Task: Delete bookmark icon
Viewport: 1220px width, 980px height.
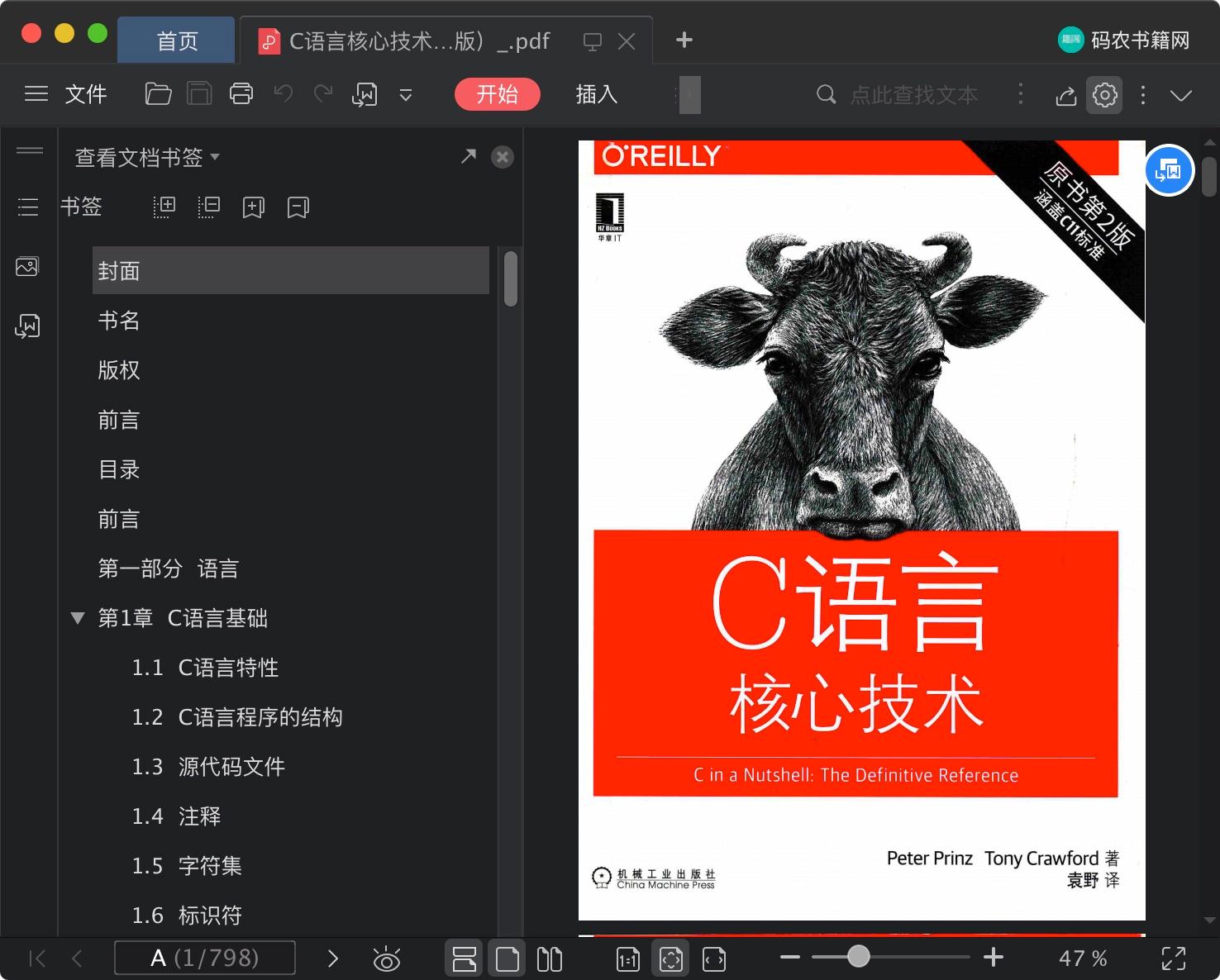Action: click(x=298, y=207)
